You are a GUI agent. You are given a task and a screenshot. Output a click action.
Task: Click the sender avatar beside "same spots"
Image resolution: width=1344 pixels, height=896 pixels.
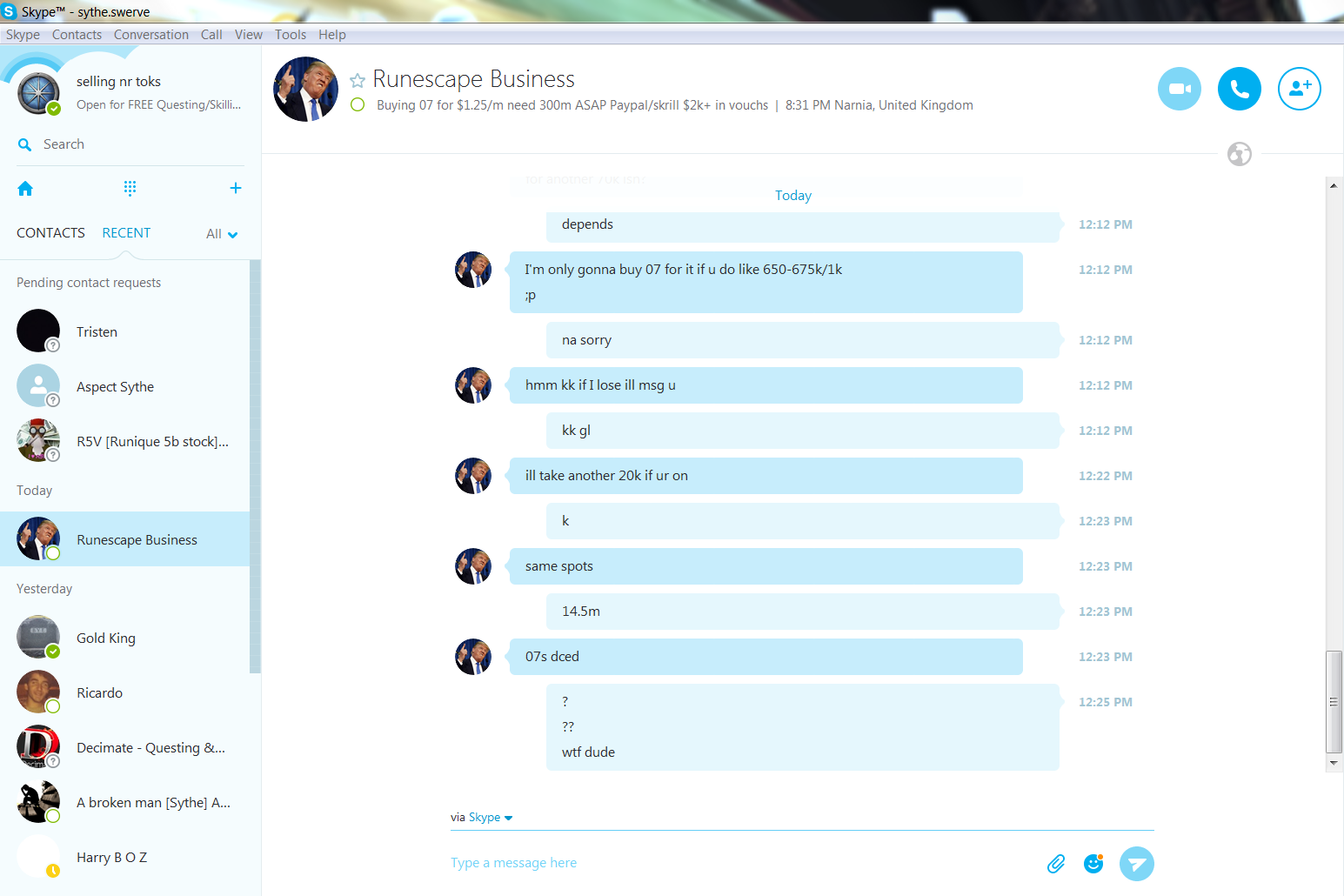click(473, 566)
